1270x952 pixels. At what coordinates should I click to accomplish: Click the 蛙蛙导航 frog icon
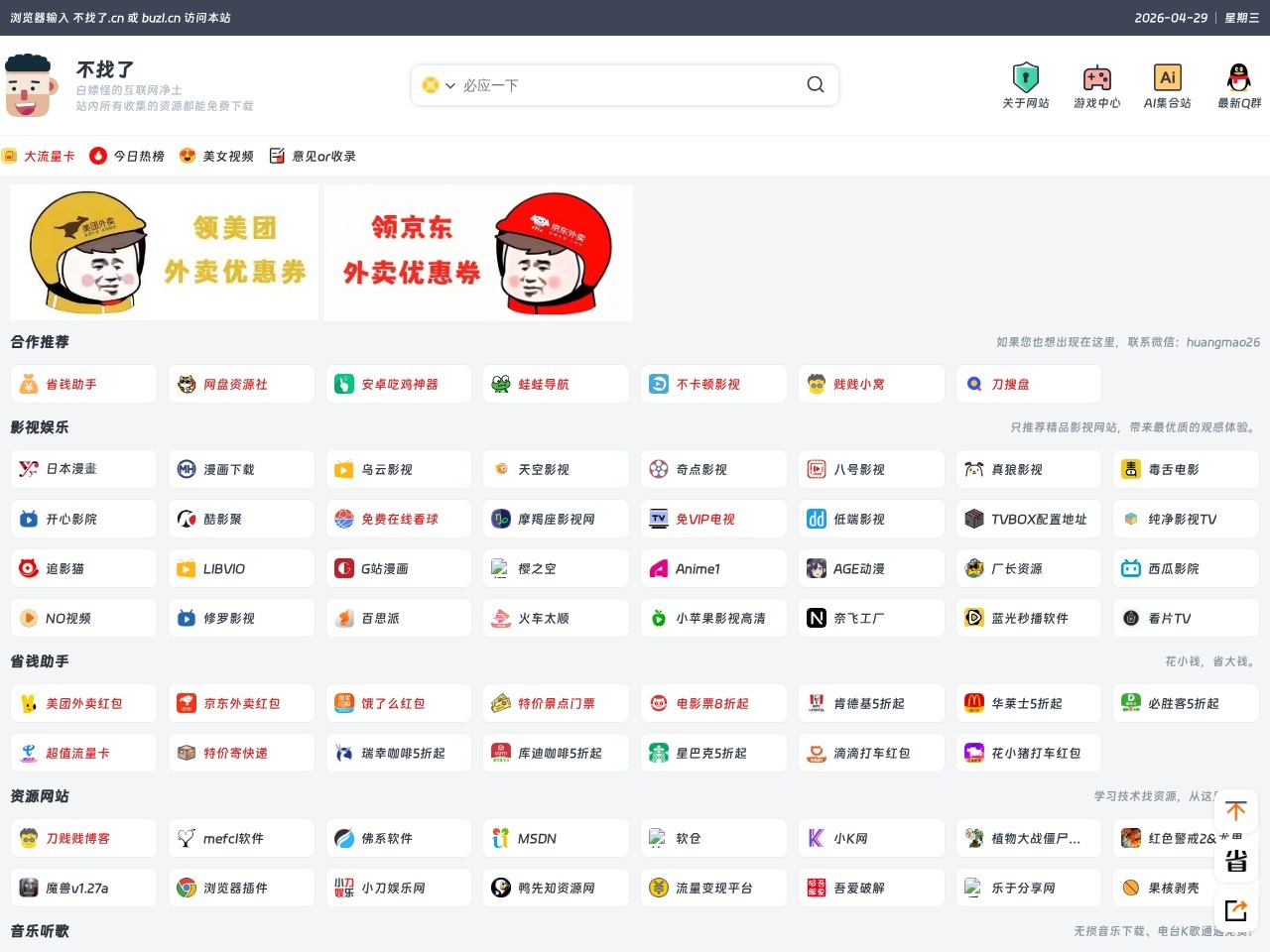pos(501,385)
